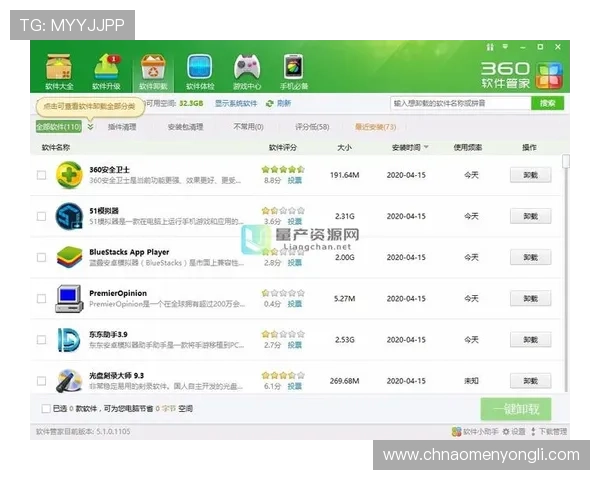
Task: Click 投票 link for 51模拟器
Action: click(x=295, y=222)
